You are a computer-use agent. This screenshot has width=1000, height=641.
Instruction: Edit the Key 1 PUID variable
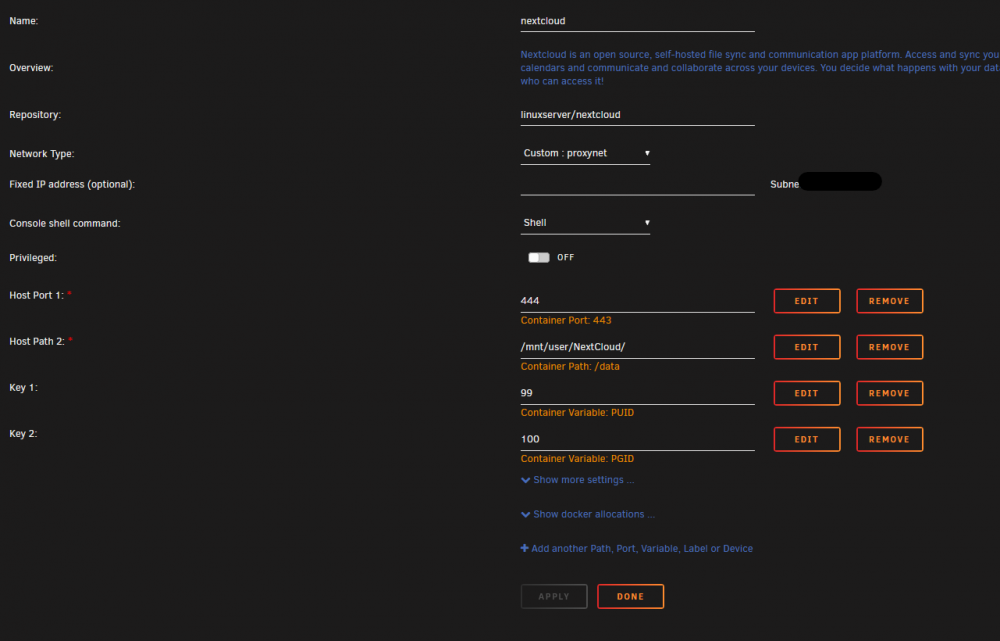point(807,394)
